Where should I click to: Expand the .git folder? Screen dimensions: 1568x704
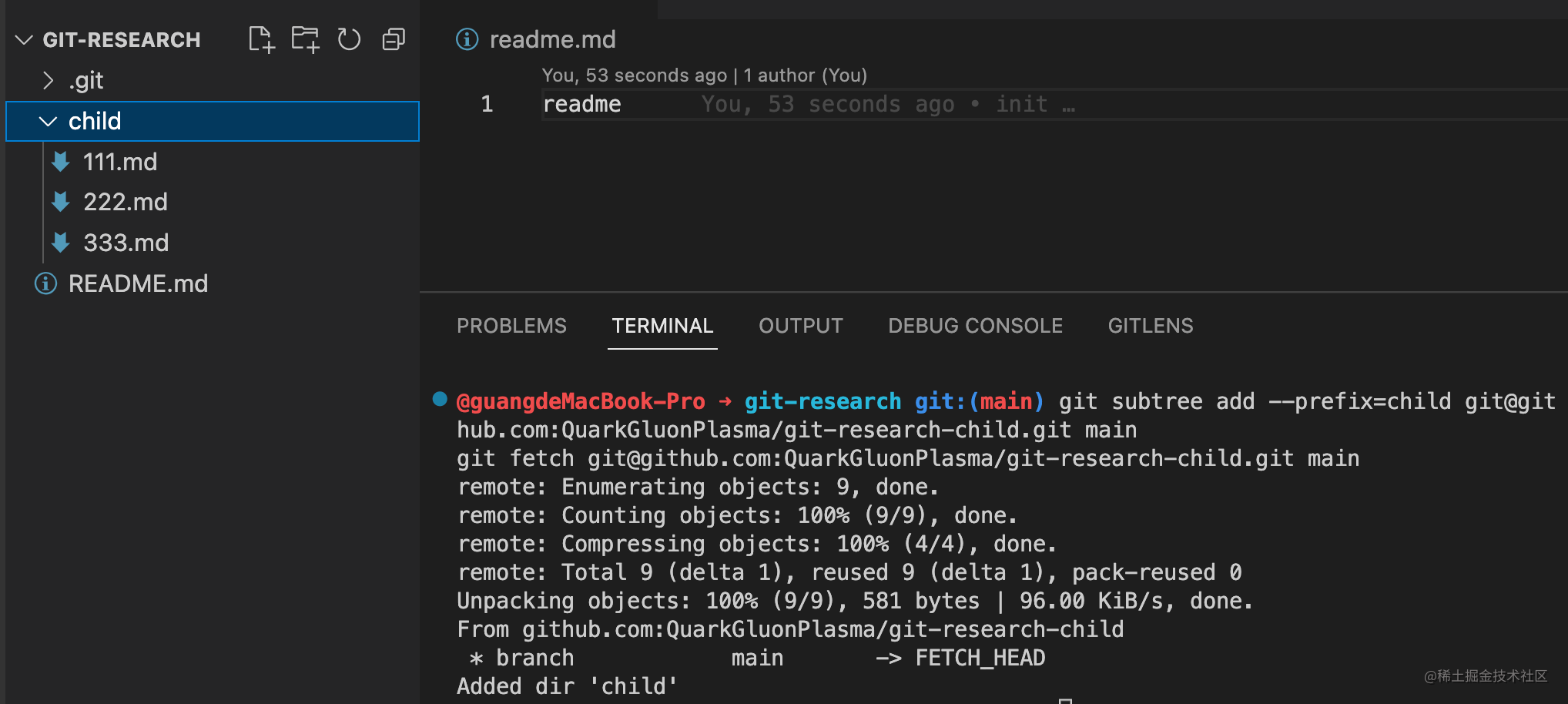click(x=49, y=80)
